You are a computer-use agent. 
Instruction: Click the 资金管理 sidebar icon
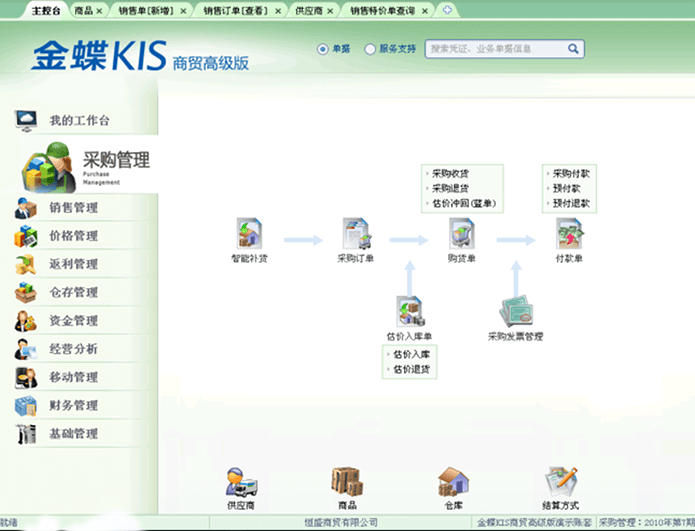click(x=25, y=321)
